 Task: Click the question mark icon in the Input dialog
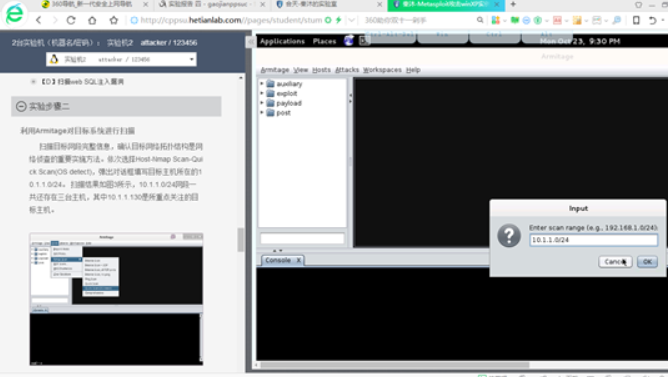pos(509,236)
